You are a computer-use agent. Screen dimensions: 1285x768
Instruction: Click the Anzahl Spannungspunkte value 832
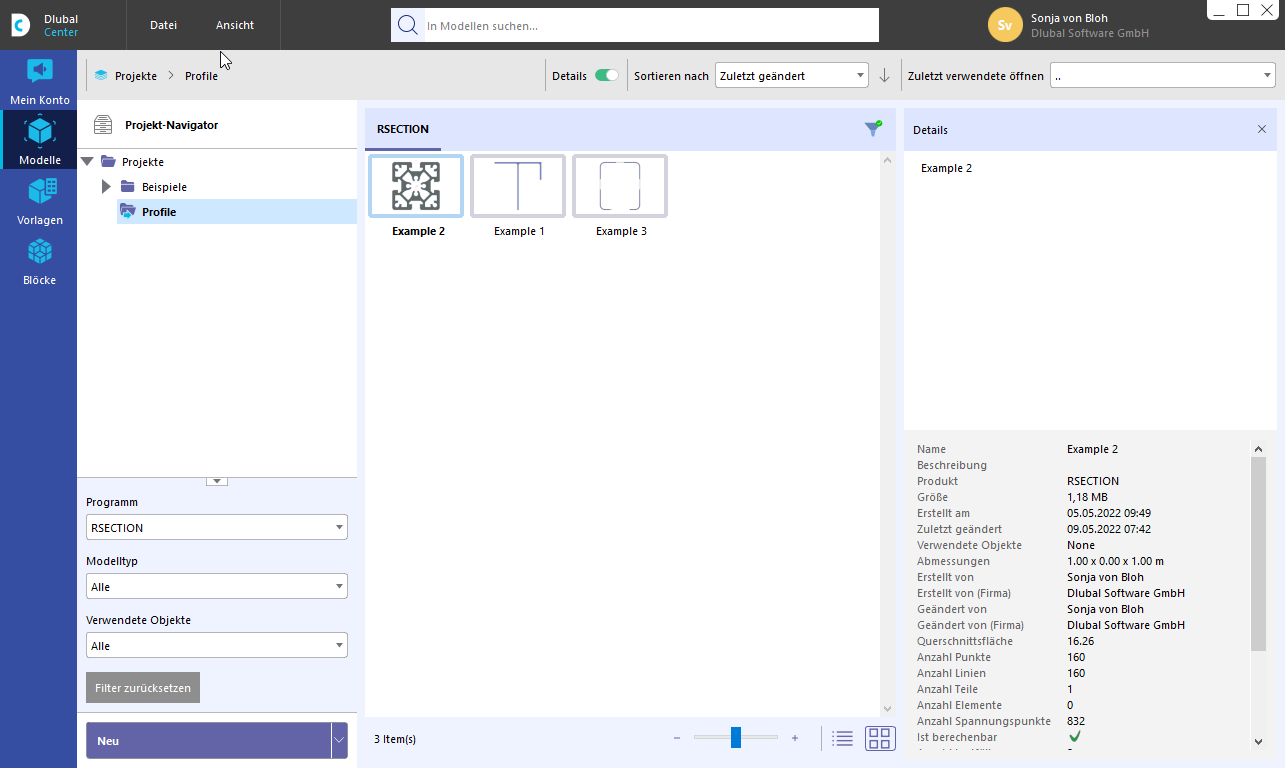pos(1076,721)
